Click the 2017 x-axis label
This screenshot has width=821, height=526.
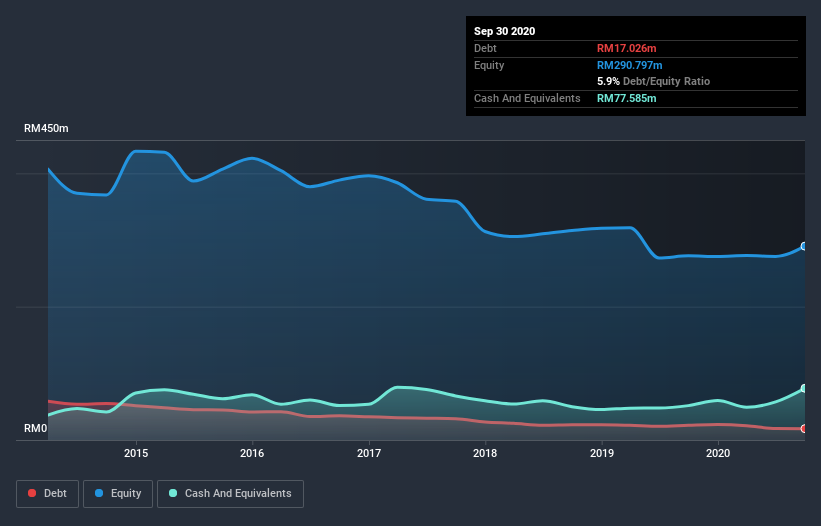[x=369, y=453]
